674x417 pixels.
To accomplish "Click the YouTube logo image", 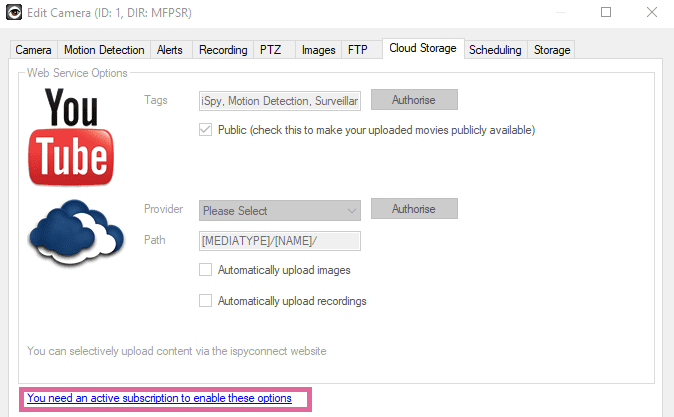I will click(x=71, y=137).
